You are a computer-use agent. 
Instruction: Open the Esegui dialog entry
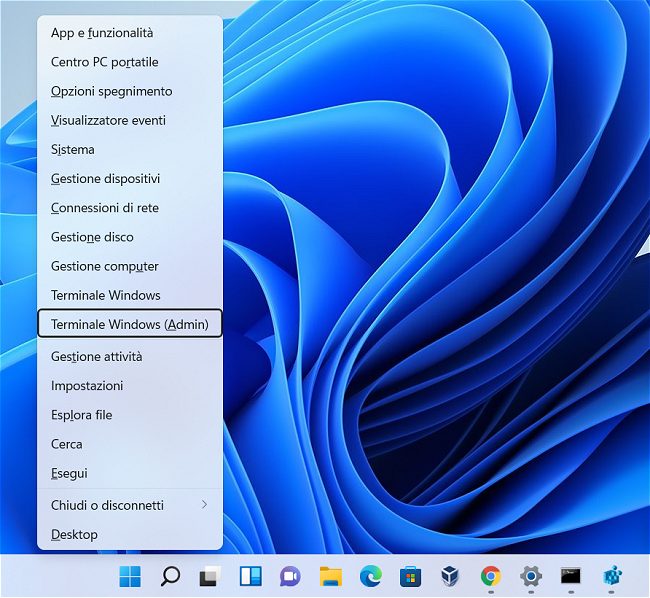130,473
